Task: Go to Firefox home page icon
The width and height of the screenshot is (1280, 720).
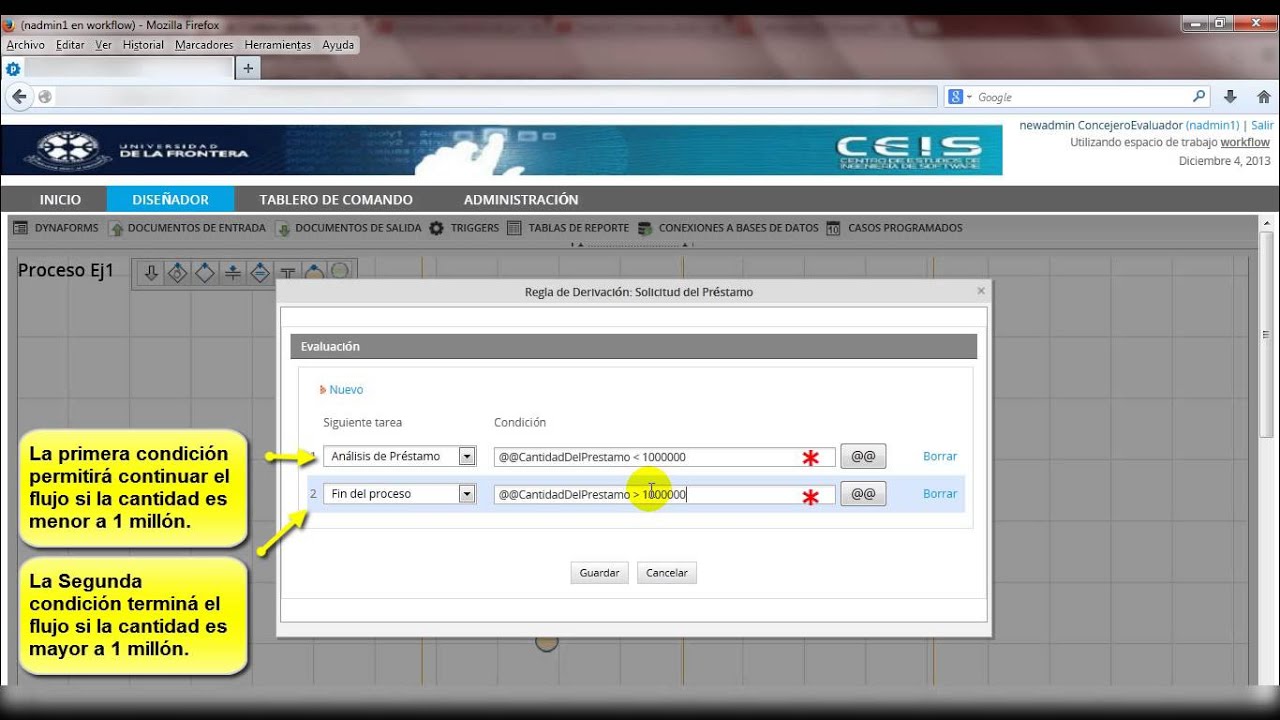Action: click(x=1264, y=97)
